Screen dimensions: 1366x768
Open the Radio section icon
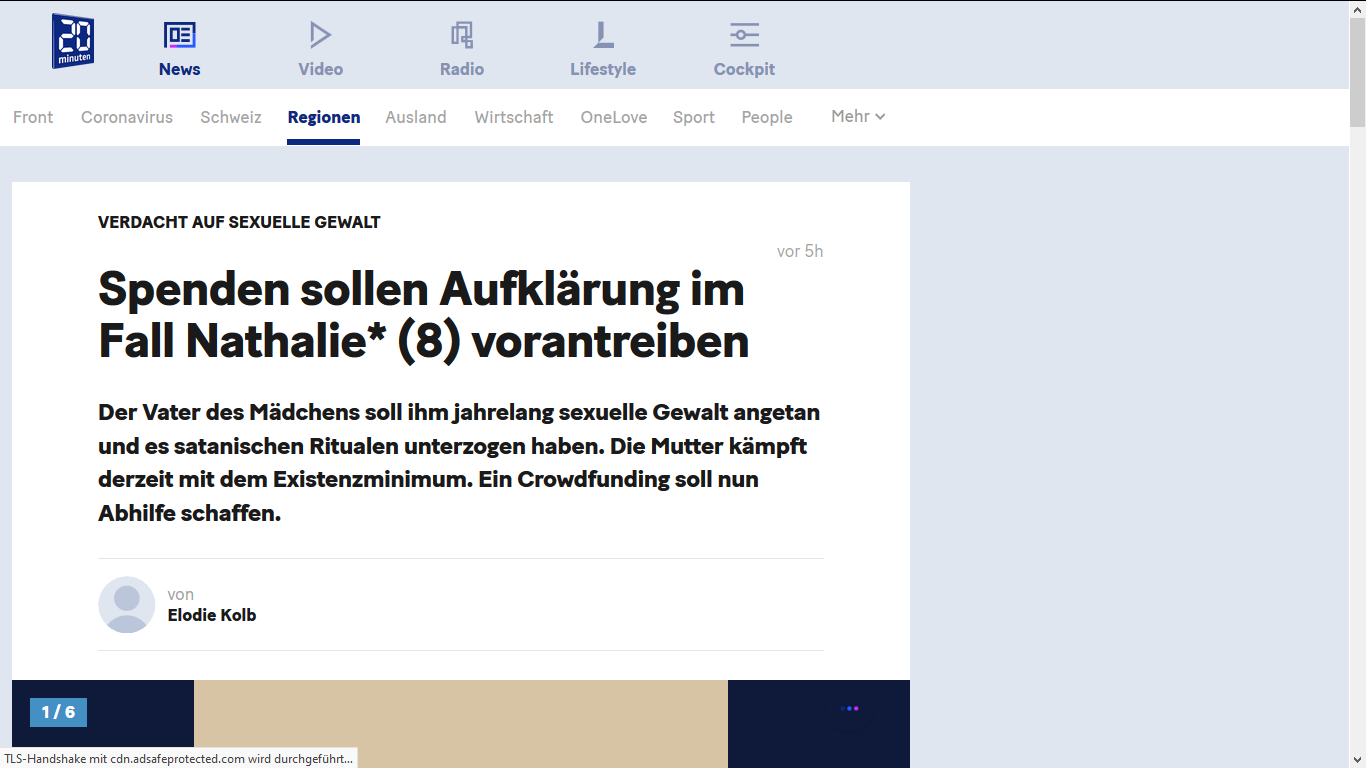pyautogui.click(x=461, y=36)
